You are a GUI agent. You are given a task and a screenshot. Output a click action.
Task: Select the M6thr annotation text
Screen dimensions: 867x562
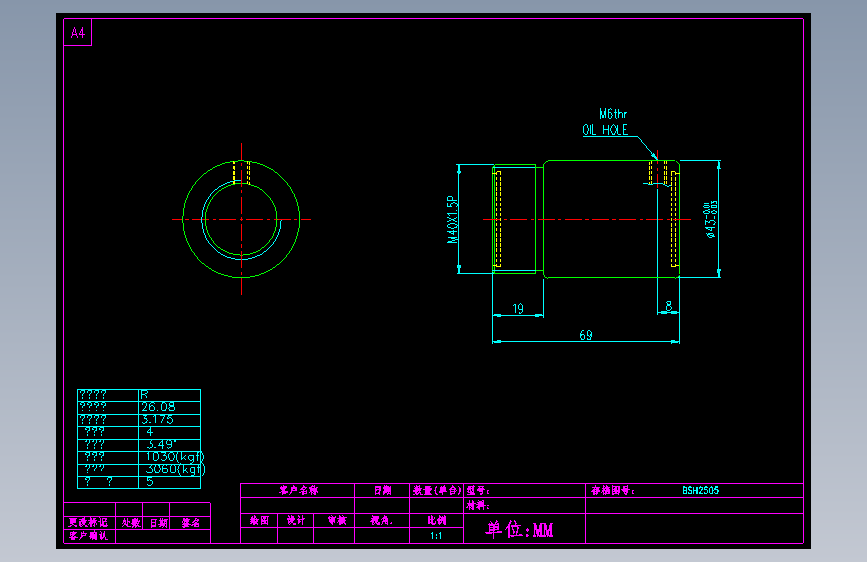point(613,114)
